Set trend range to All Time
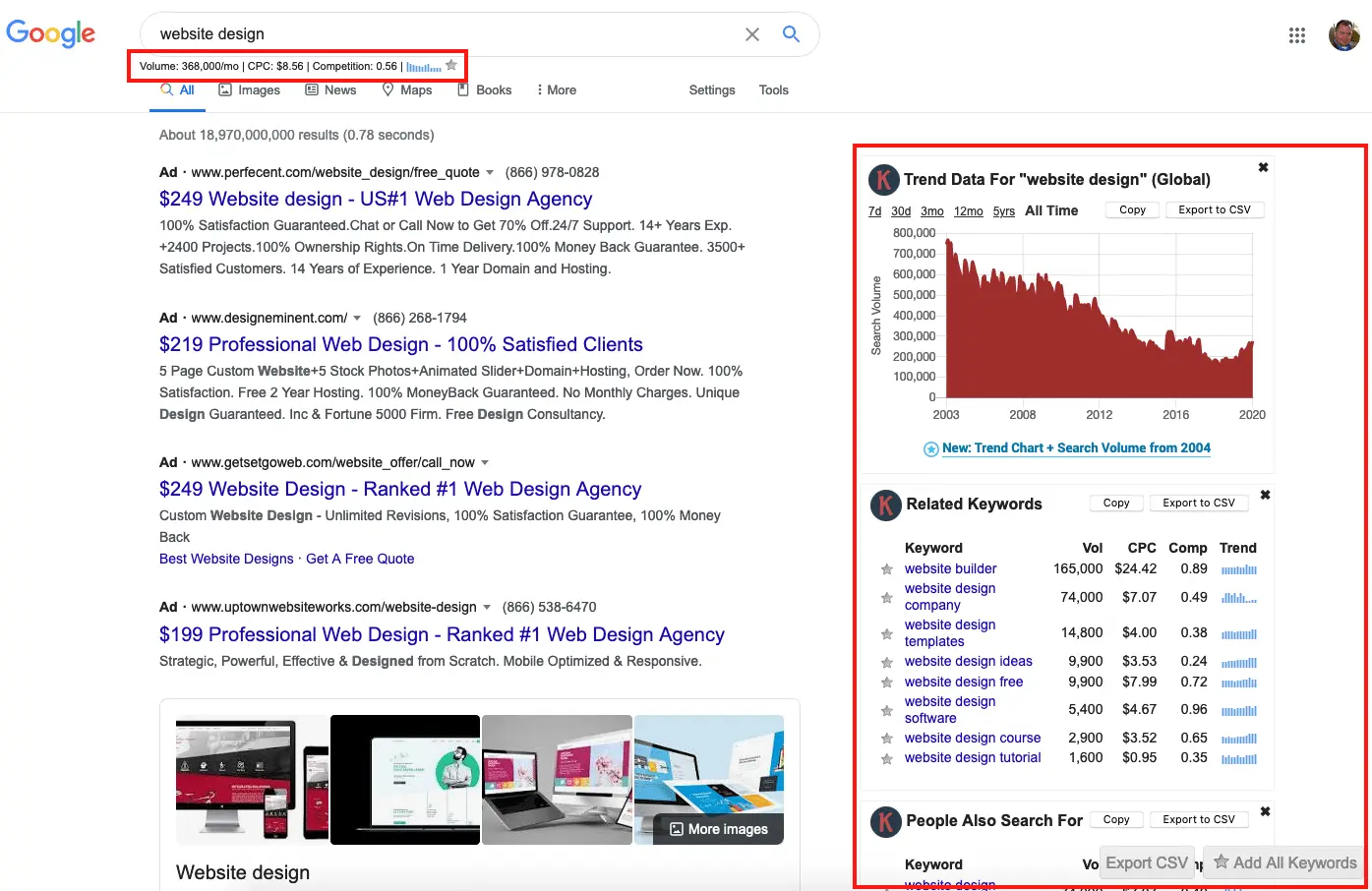 coord(1051,210)
